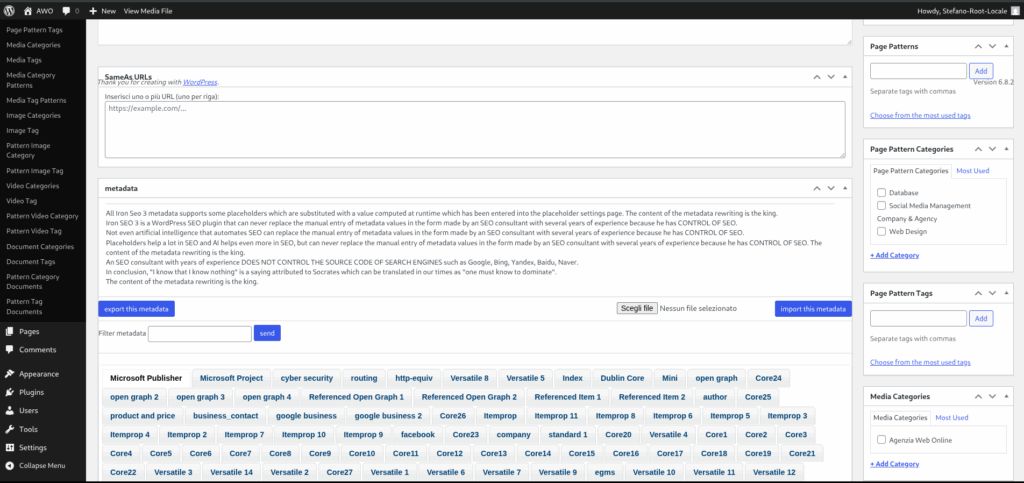Move SameAs URLs box up
This screenshot has height=483, width=1024.
pos(817,76)
